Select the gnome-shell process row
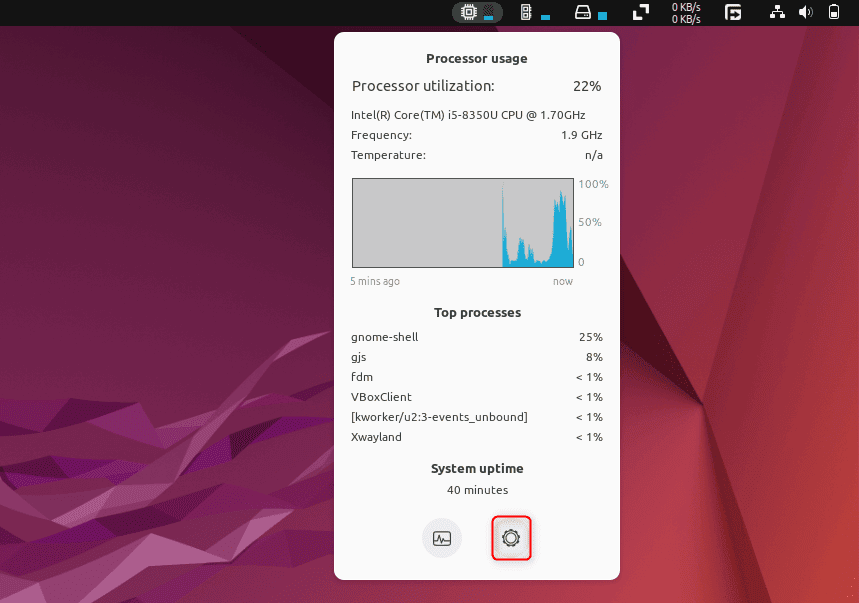Viewport: 859px width, 603px height. coord(477,337)
